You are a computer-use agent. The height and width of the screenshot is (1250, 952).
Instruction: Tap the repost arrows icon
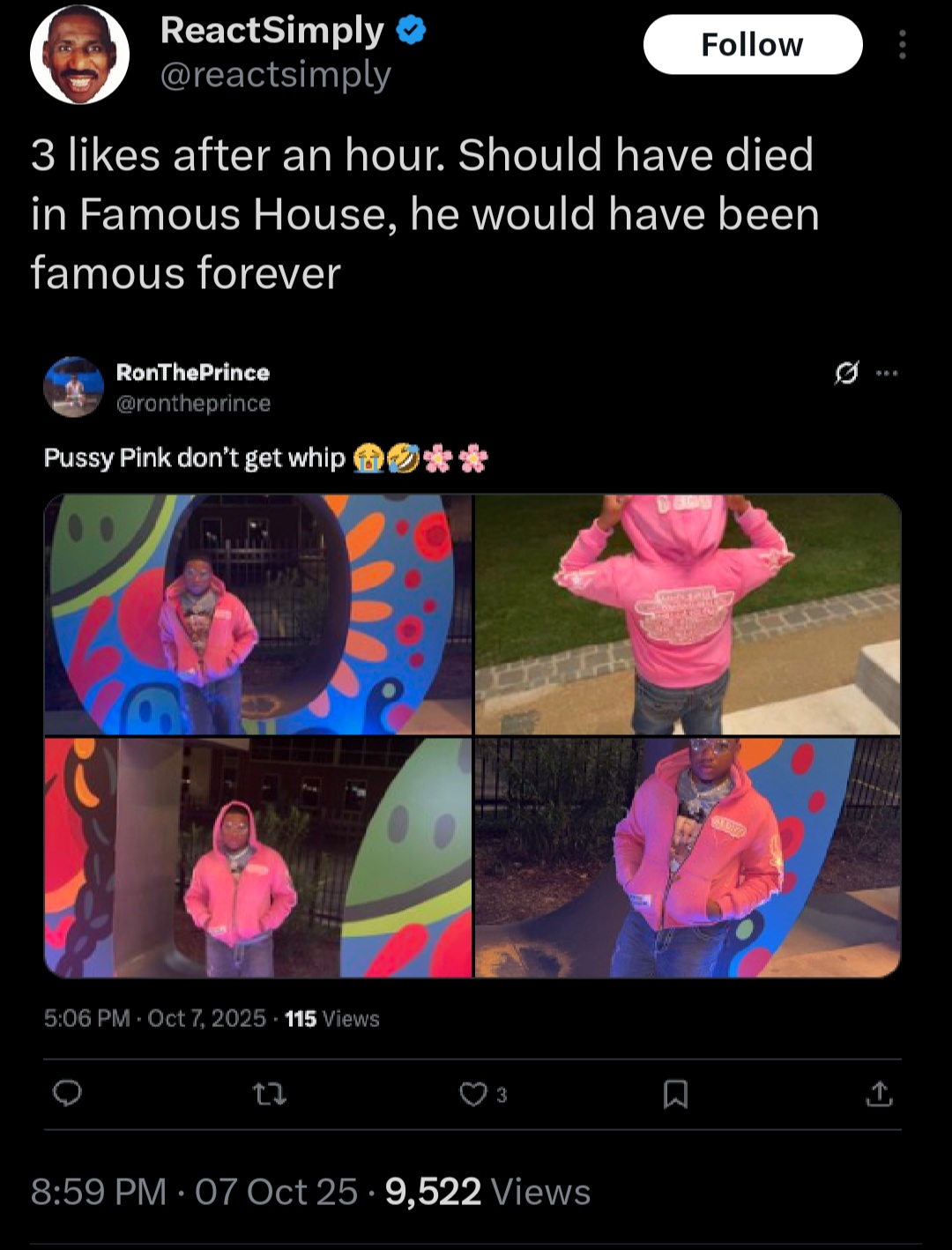pyautogui.click(x=270, y=1095)
